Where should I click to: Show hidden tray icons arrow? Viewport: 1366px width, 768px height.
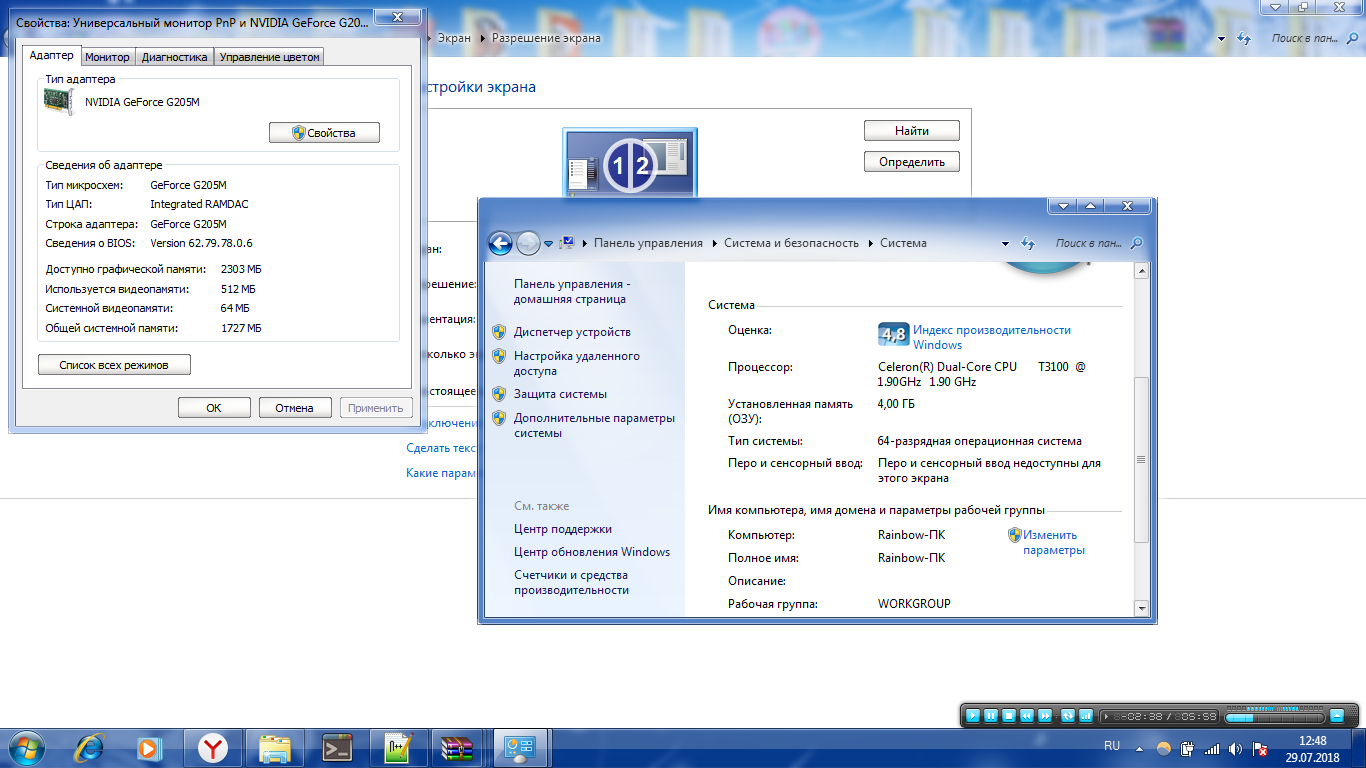point(1139,748)
